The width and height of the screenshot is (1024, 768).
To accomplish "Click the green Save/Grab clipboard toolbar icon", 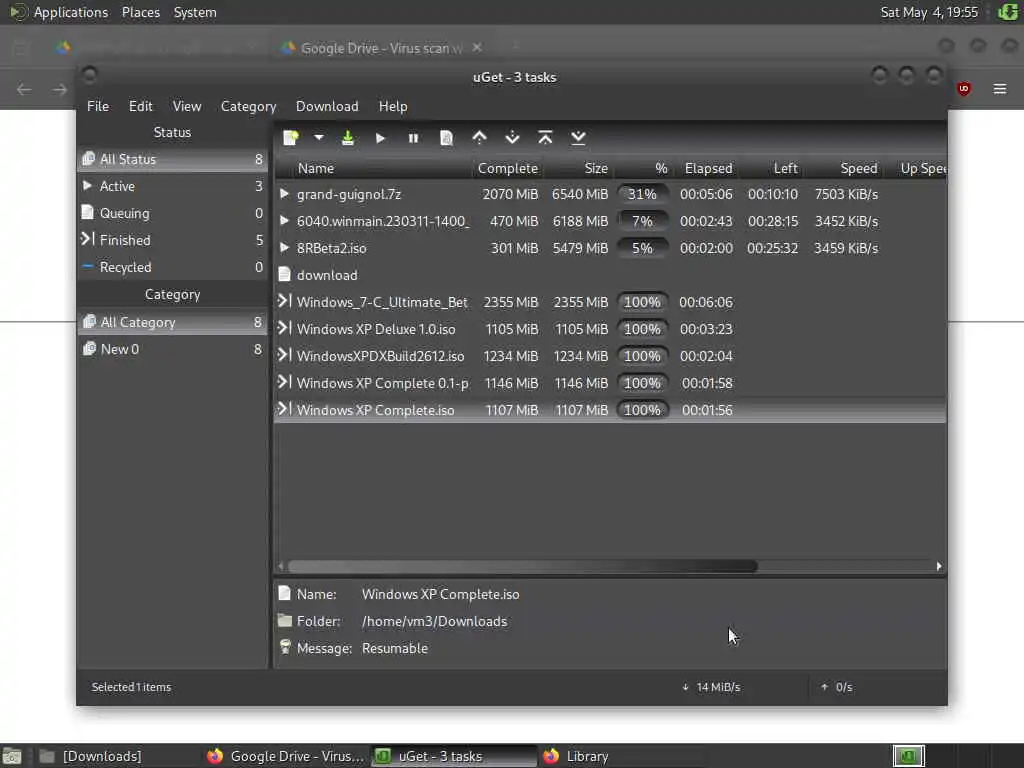I will click(x=347, y=138).
